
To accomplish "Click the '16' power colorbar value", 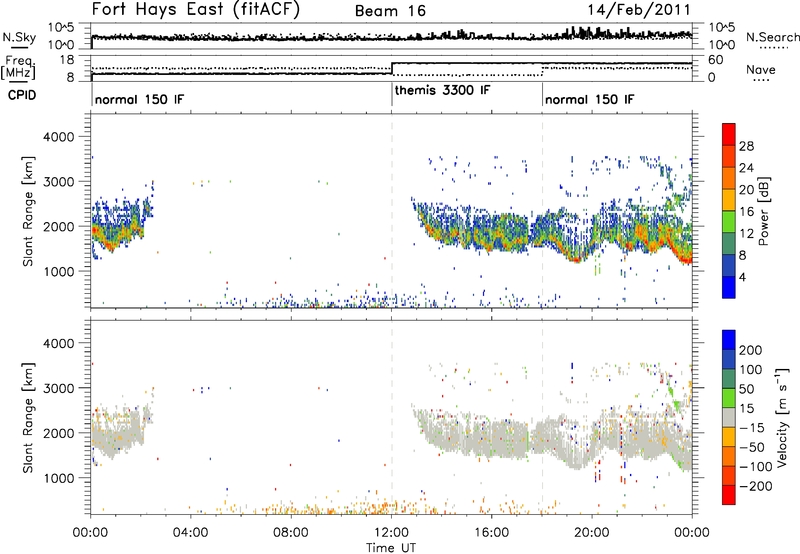I will click(746, 212).
